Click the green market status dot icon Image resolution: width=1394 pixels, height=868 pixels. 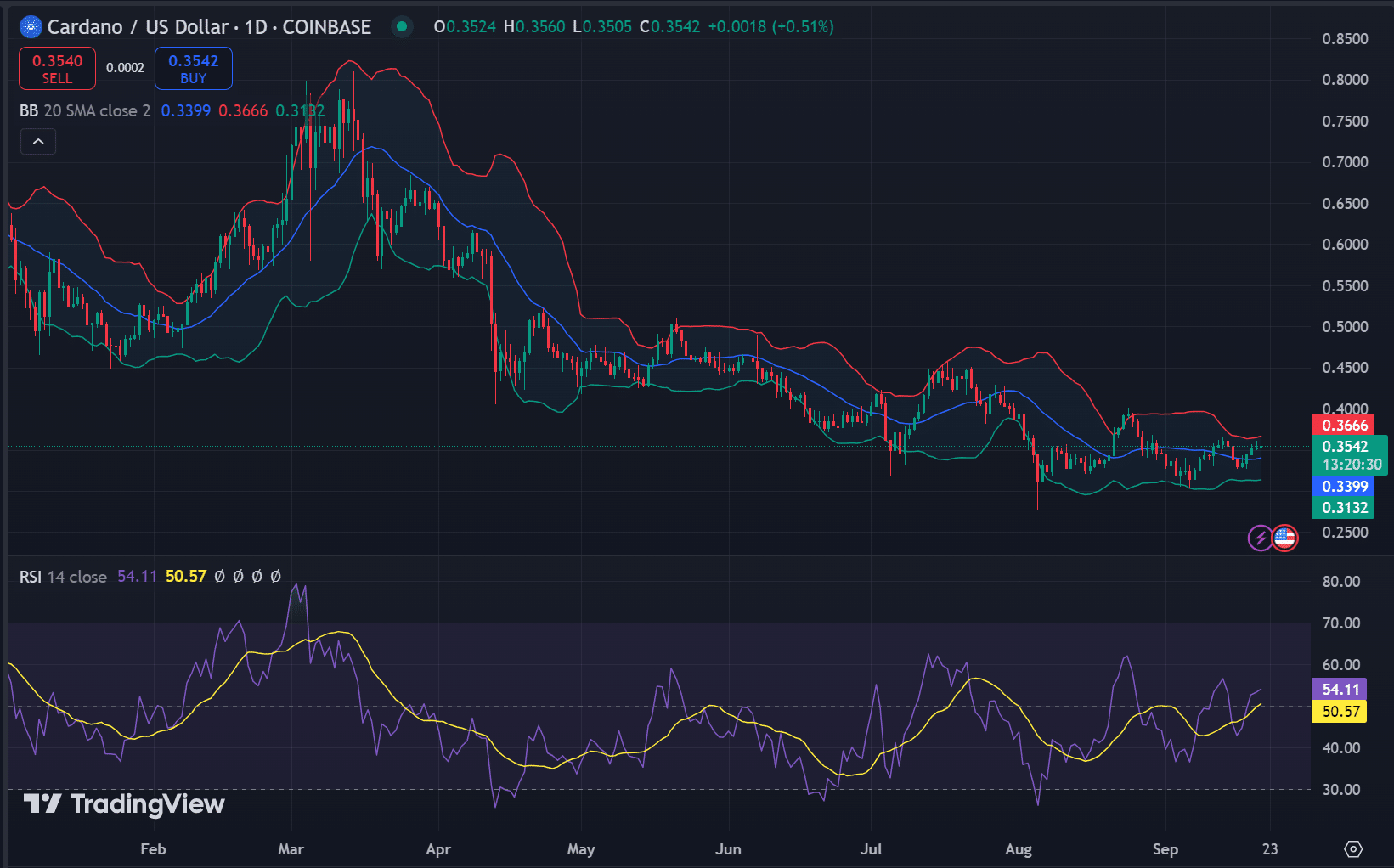click(x=400, y=26)
